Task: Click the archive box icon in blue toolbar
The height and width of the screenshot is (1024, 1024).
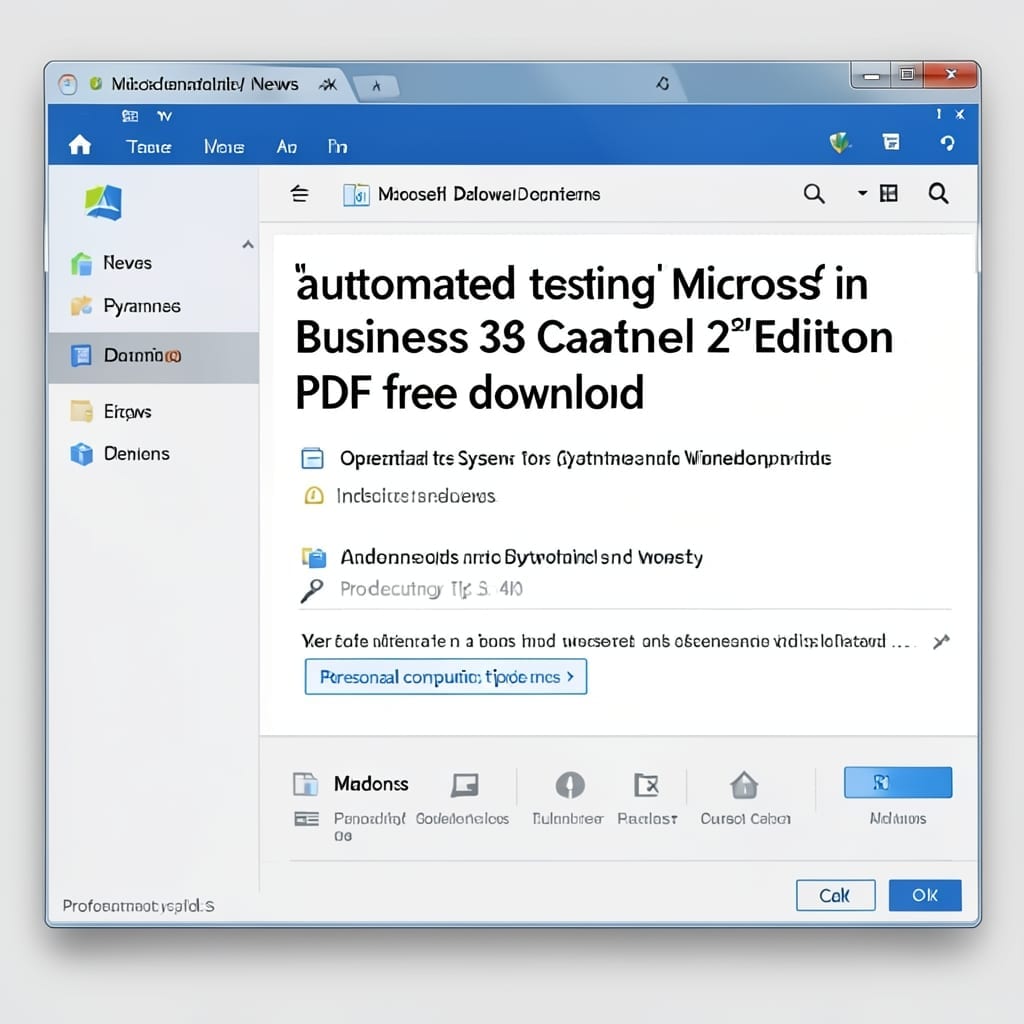Action: (x=891, y=142)
